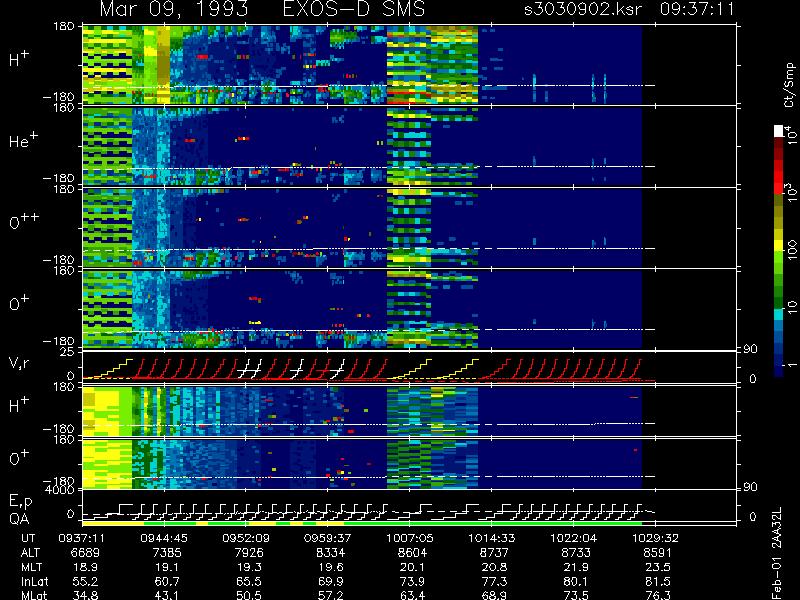
Task: Select the 'QA' row label
Action: [x=19, y=519]
